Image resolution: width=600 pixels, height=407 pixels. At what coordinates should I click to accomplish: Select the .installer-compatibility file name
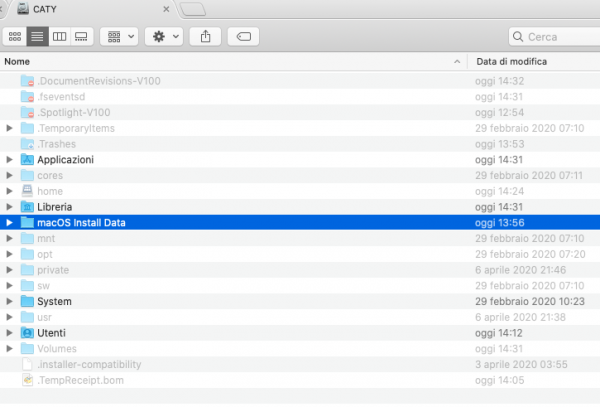click(89, 364)
